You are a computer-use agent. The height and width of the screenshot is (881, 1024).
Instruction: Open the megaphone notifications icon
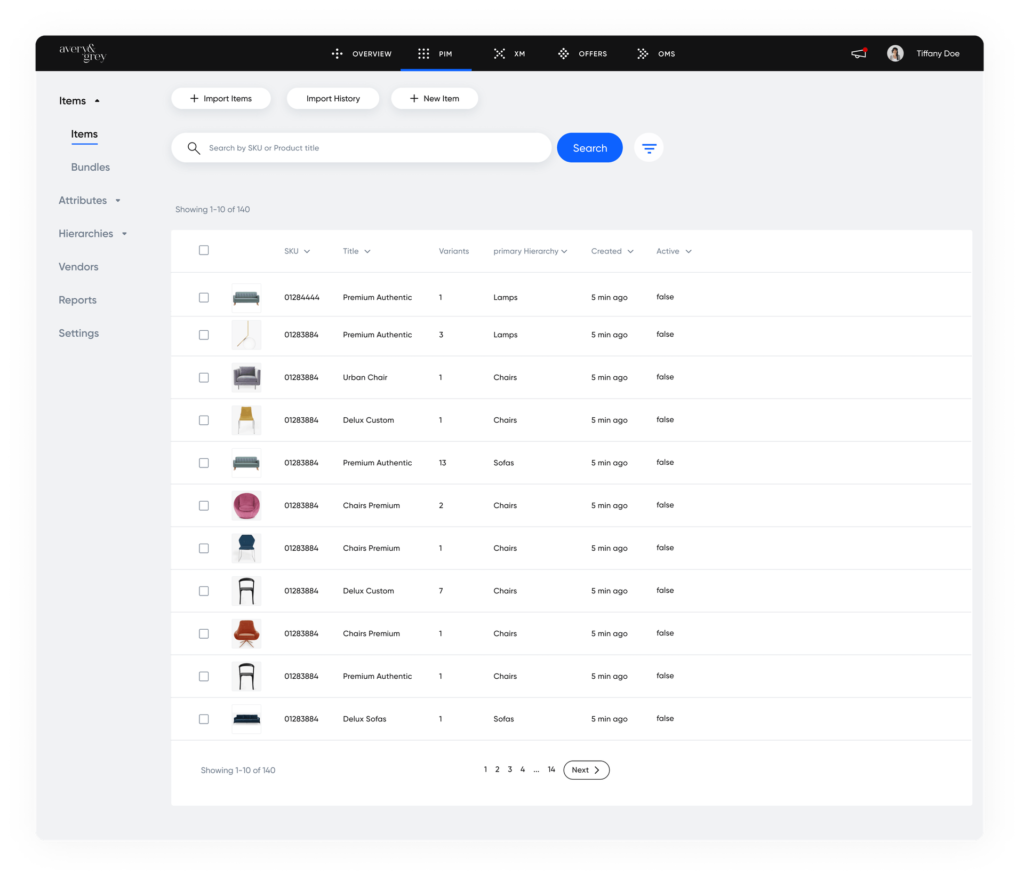click(858, 53)
